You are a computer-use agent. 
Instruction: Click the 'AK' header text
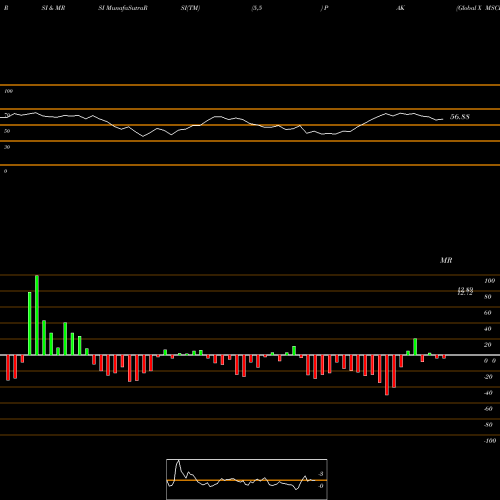pos(400,8)
